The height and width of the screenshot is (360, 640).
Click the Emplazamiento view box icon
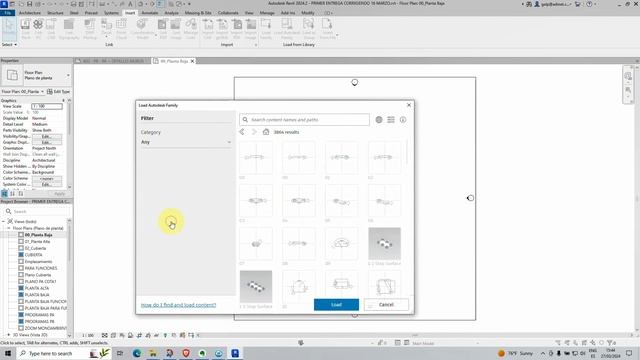(x=21, y=262)
